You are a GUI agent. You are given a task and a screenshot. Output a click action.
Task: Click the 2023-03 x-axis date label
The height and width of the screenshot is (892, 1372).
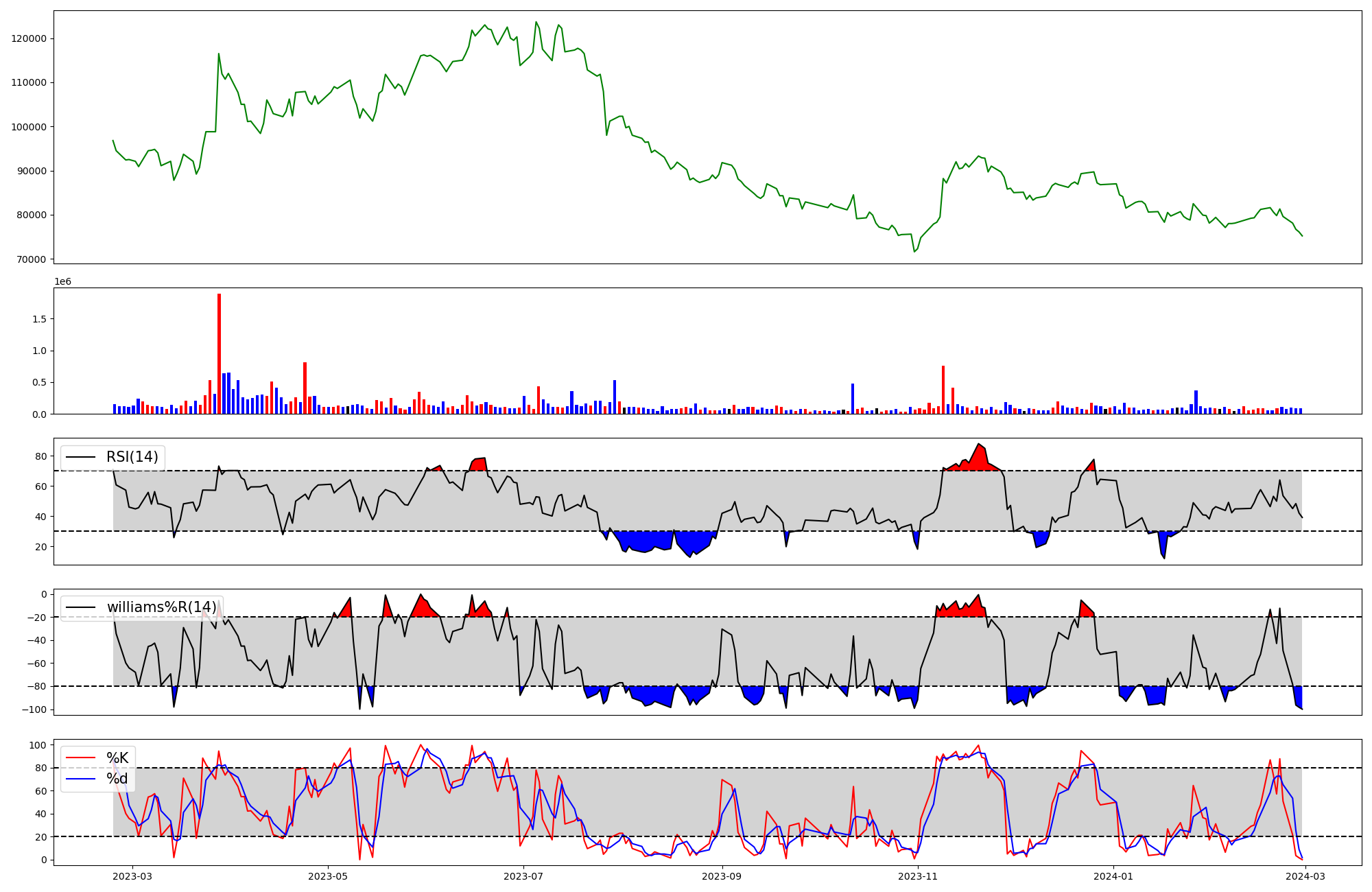coord(132,876)
